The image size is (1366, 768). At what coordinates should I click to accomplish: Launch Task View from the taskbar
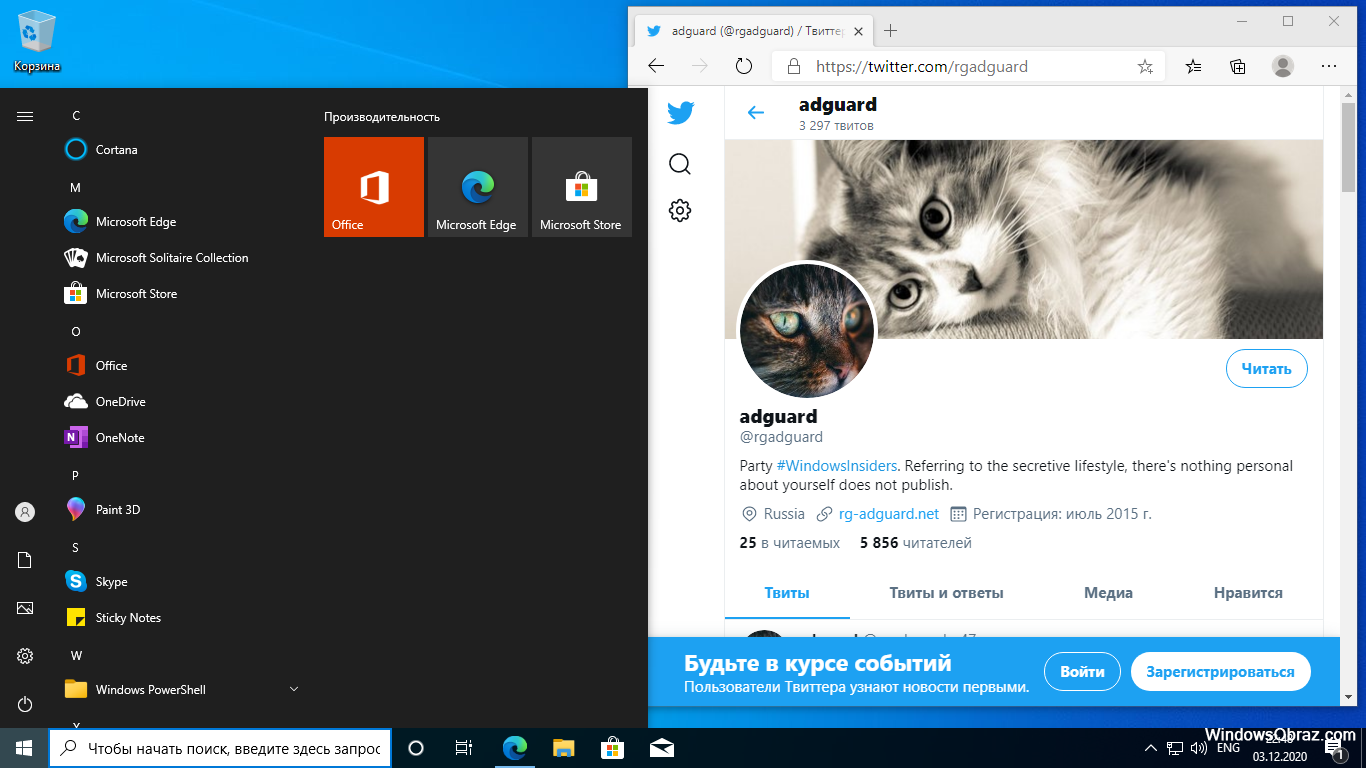pyautogui.click(x=464, y=748)
